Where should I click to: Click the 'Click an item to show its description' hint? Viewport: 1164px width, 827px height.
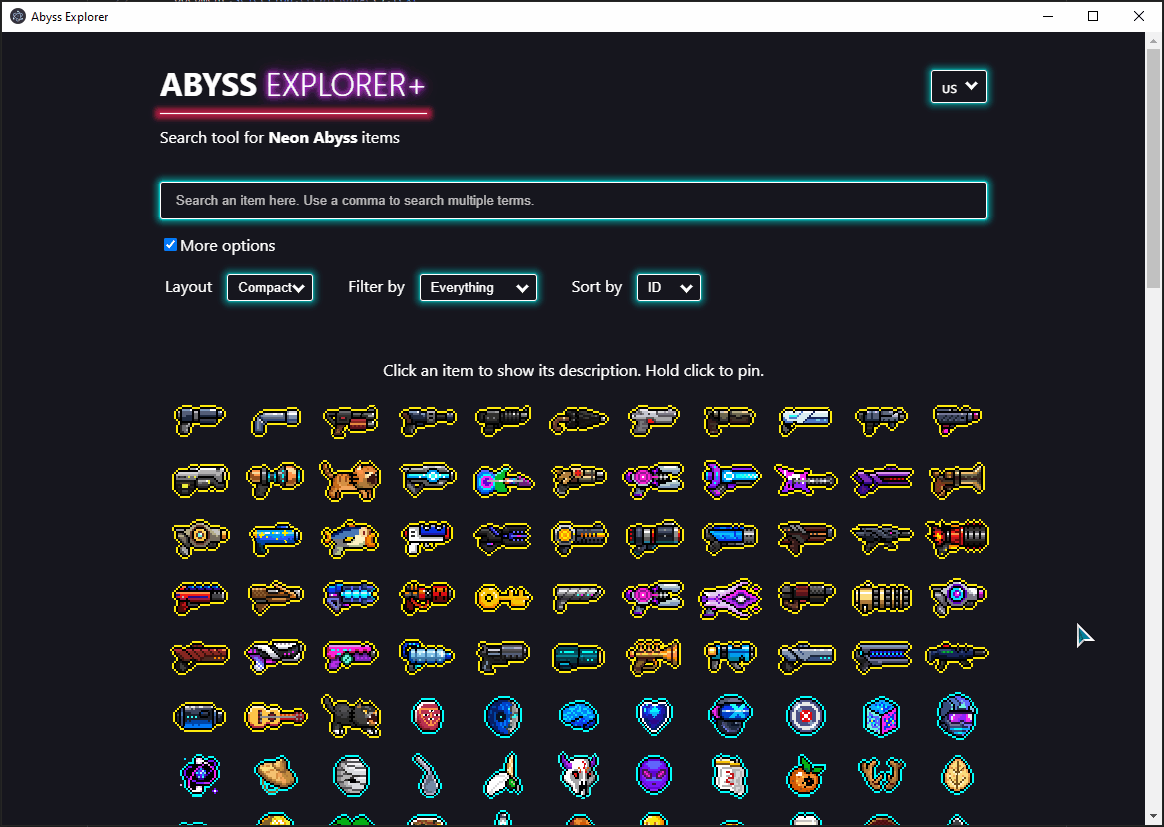[573, 370]
